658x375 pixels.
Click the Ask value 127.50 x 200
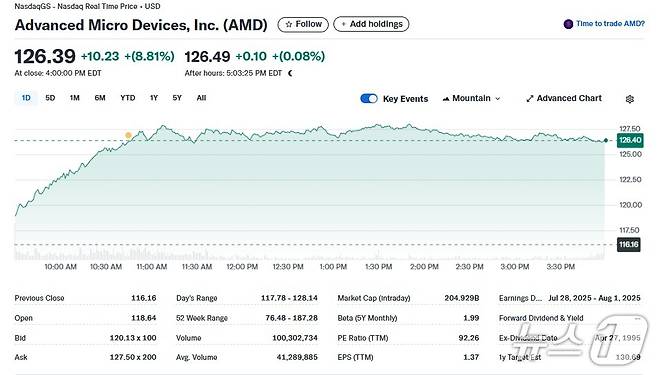click(x=133, y=357)
